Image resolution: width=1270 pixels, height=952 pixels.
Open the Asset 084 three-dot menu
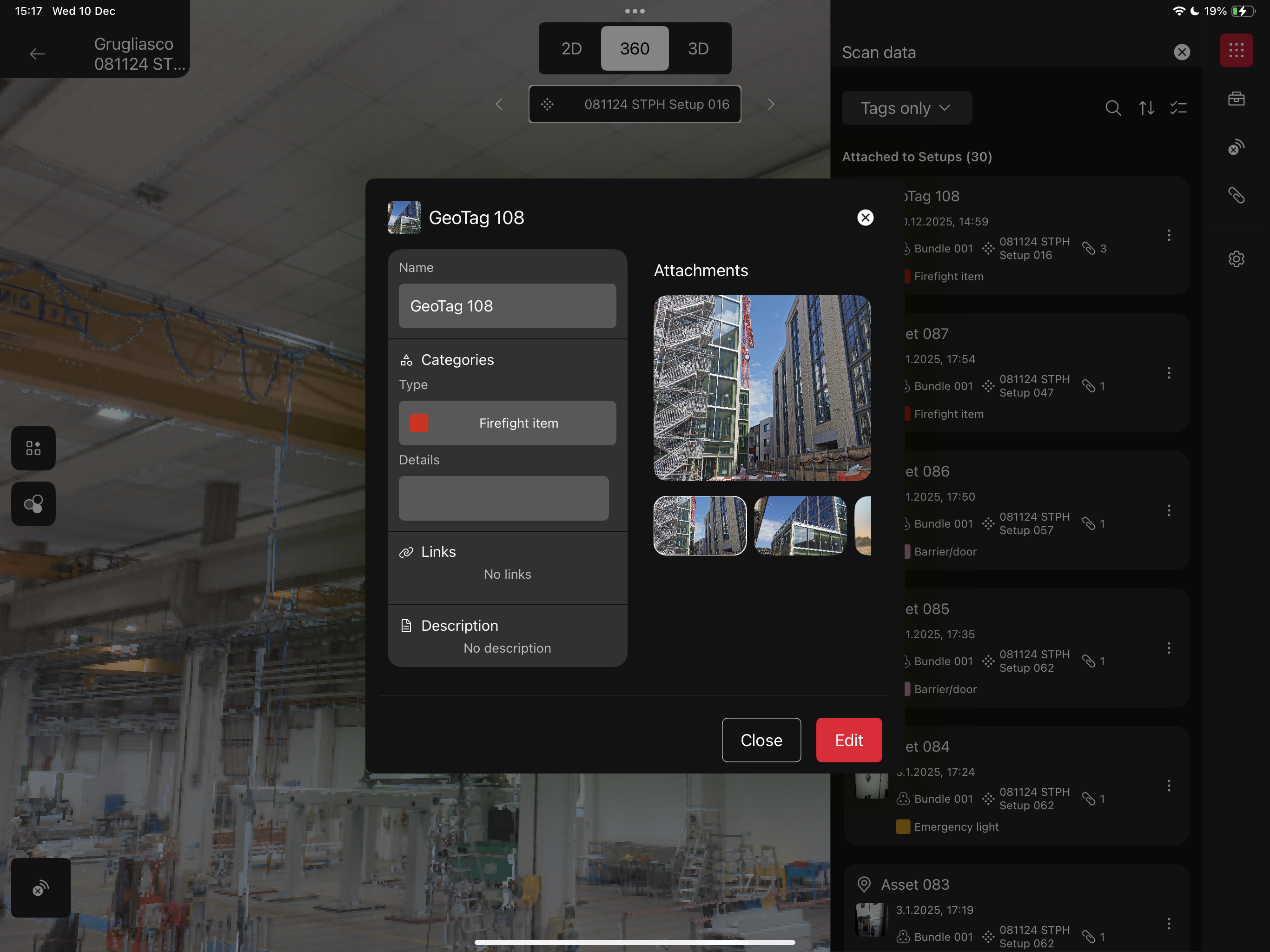(x=1168, y=786)
